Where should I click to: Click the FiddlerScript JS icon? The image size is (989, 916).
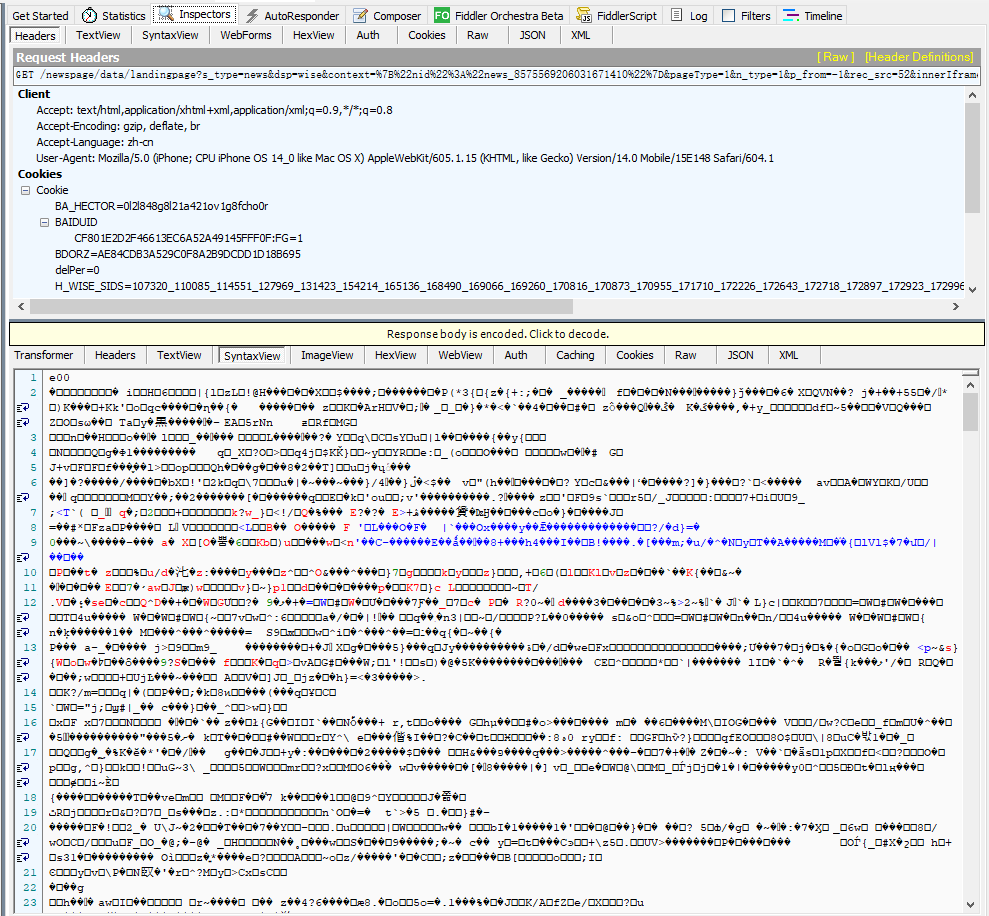pyautogui.click(x=583, y=15)
